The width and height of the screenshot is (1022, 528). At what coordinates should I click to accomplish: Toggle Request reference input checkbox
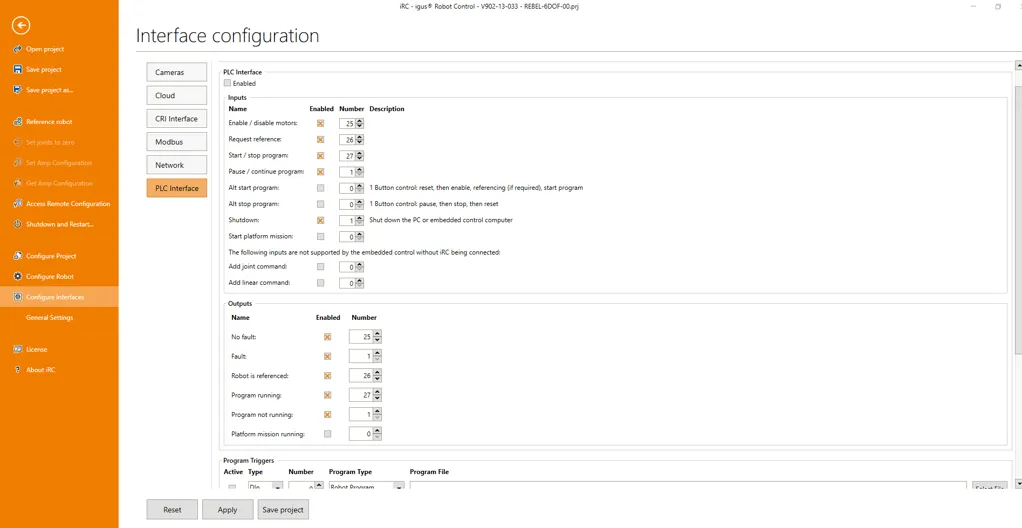[x=320, y=139]
